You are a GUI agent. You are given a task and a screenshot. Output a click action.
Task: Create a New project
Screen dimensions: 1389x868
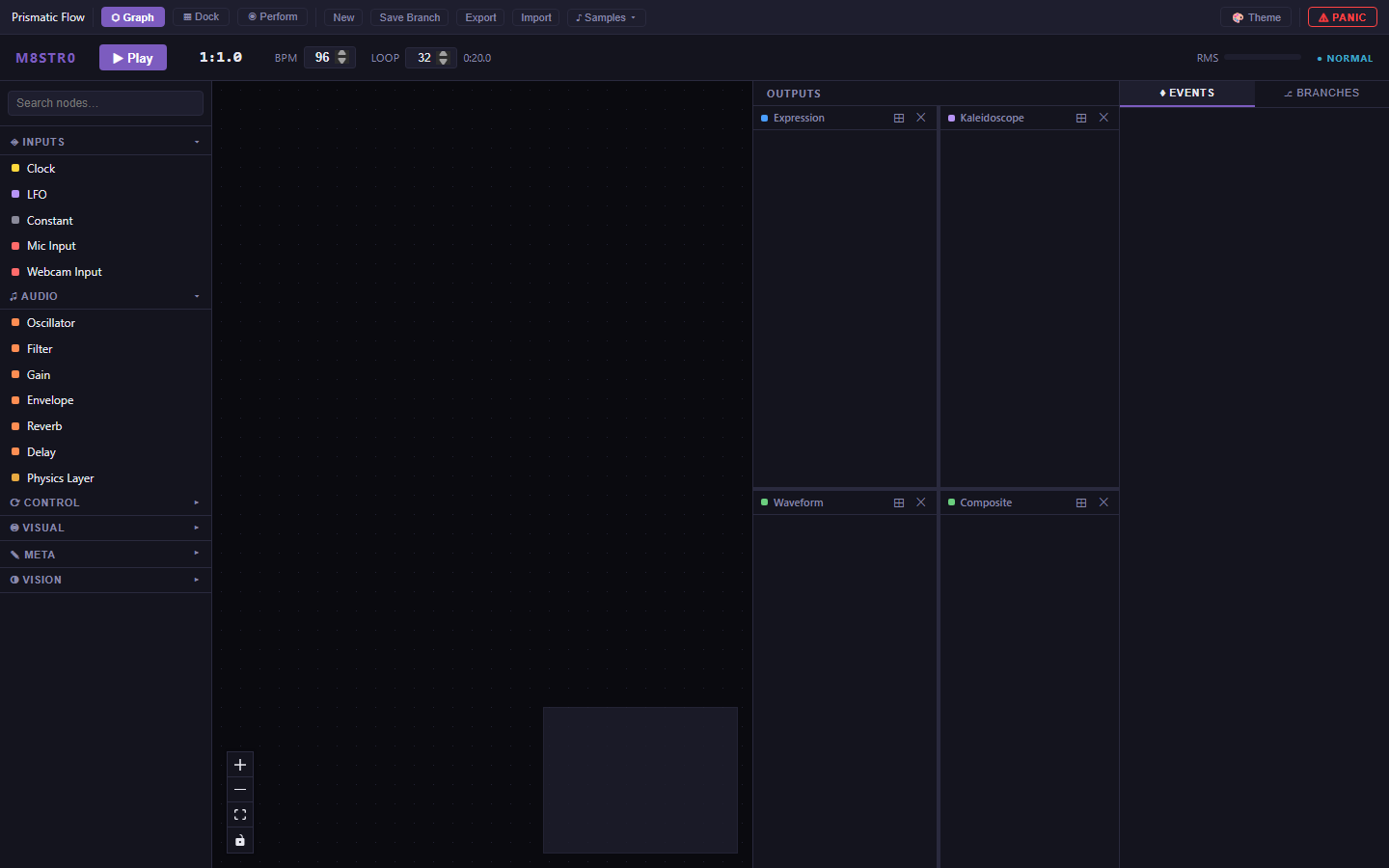coord(343,17)
